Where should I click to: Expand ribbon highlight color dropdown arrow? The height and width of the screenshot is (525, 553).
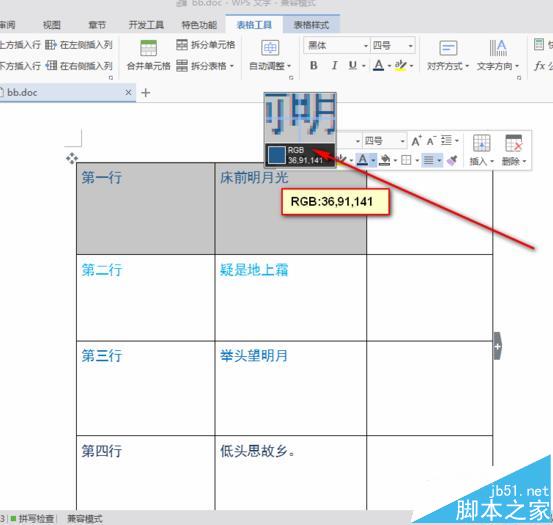411,66
